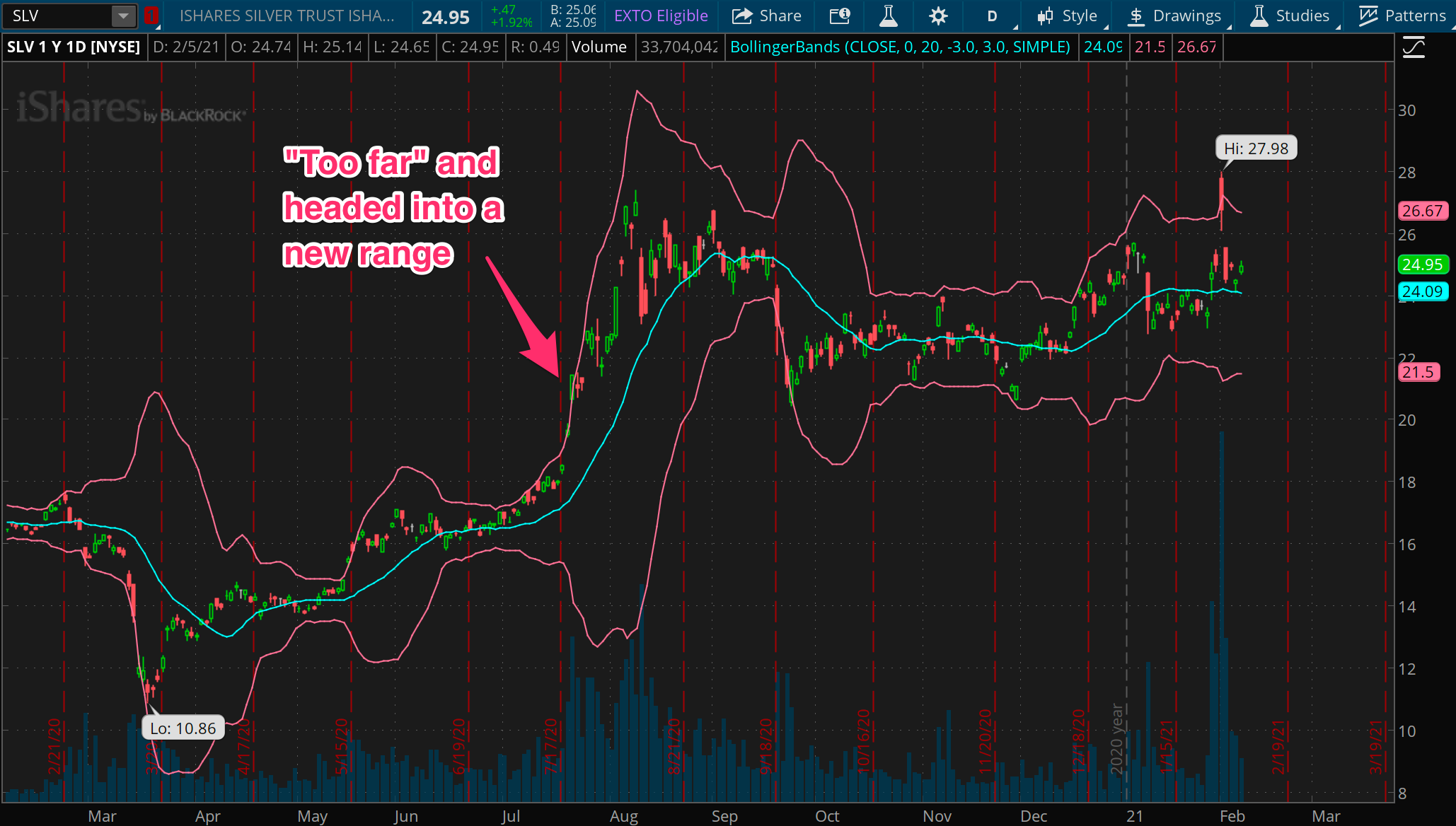Click the 11/20/20 expiration date marker
This screenshot has height=826, width=1456.
point(984,742)
